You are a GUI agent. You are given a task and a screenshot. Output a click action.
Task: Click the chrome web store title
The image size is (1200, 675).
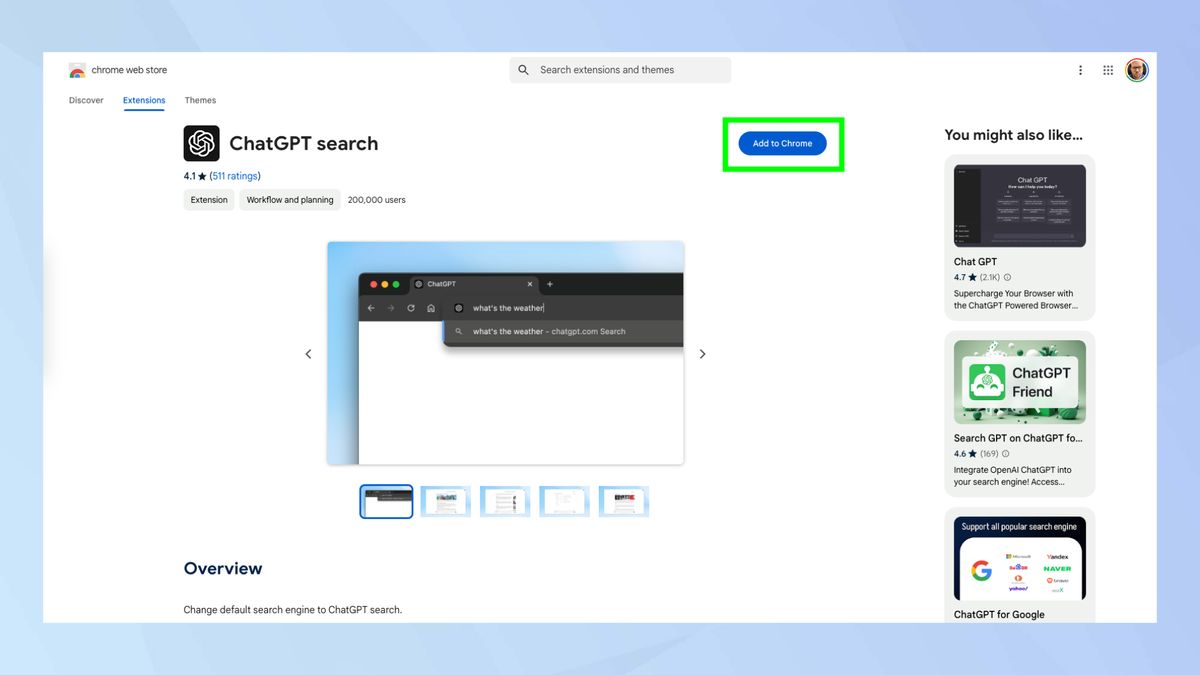(x=129, y=70)
